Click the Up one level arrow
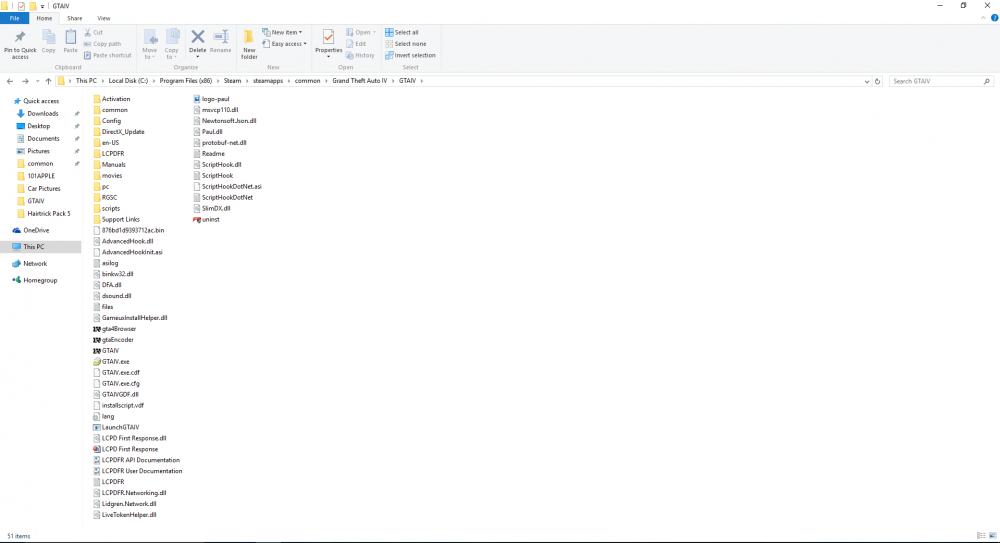Image resolution: width=1000 pixels, height=543 pixels. (48, 81)
